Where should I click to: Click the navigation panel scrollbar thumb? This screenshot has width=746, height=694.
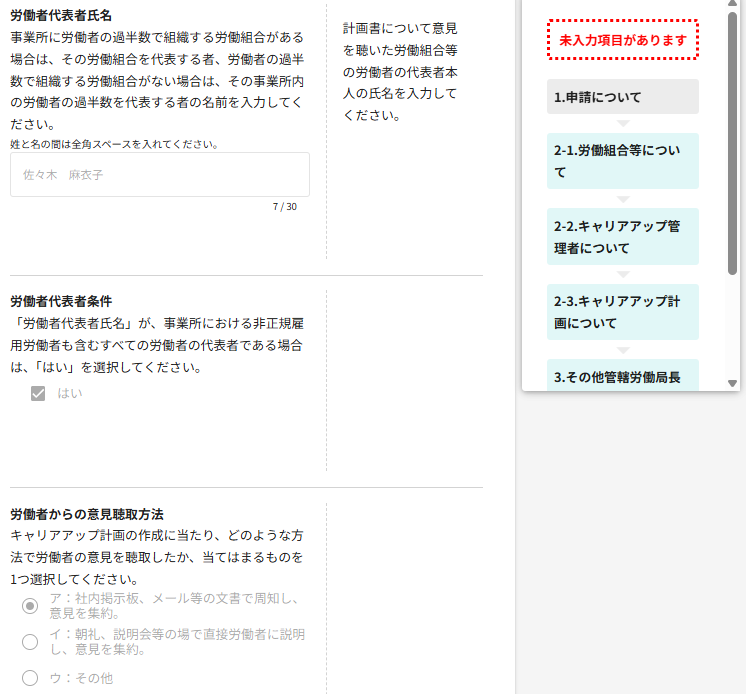[x=732, y=140]
